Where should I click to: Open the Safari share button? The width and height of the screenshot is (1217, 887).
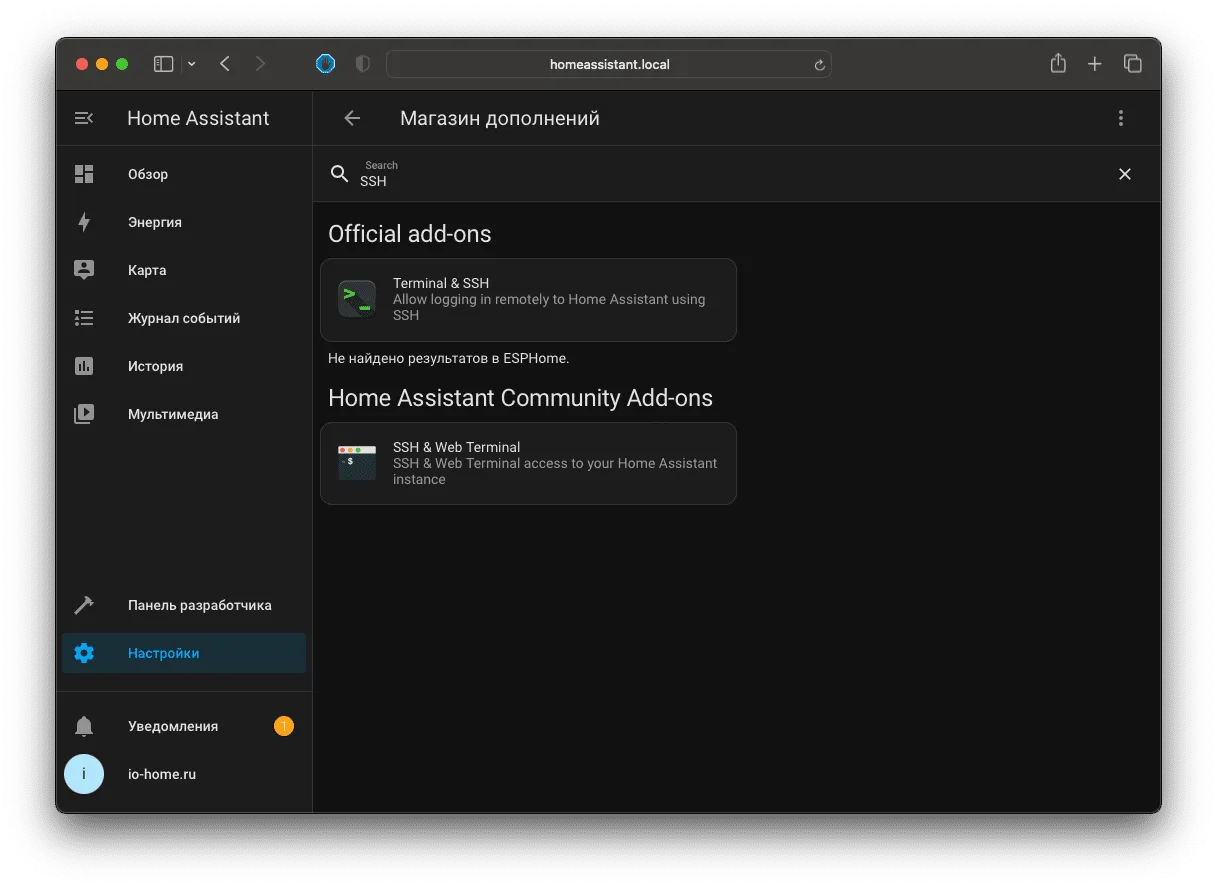click(x=1058, y=63)
